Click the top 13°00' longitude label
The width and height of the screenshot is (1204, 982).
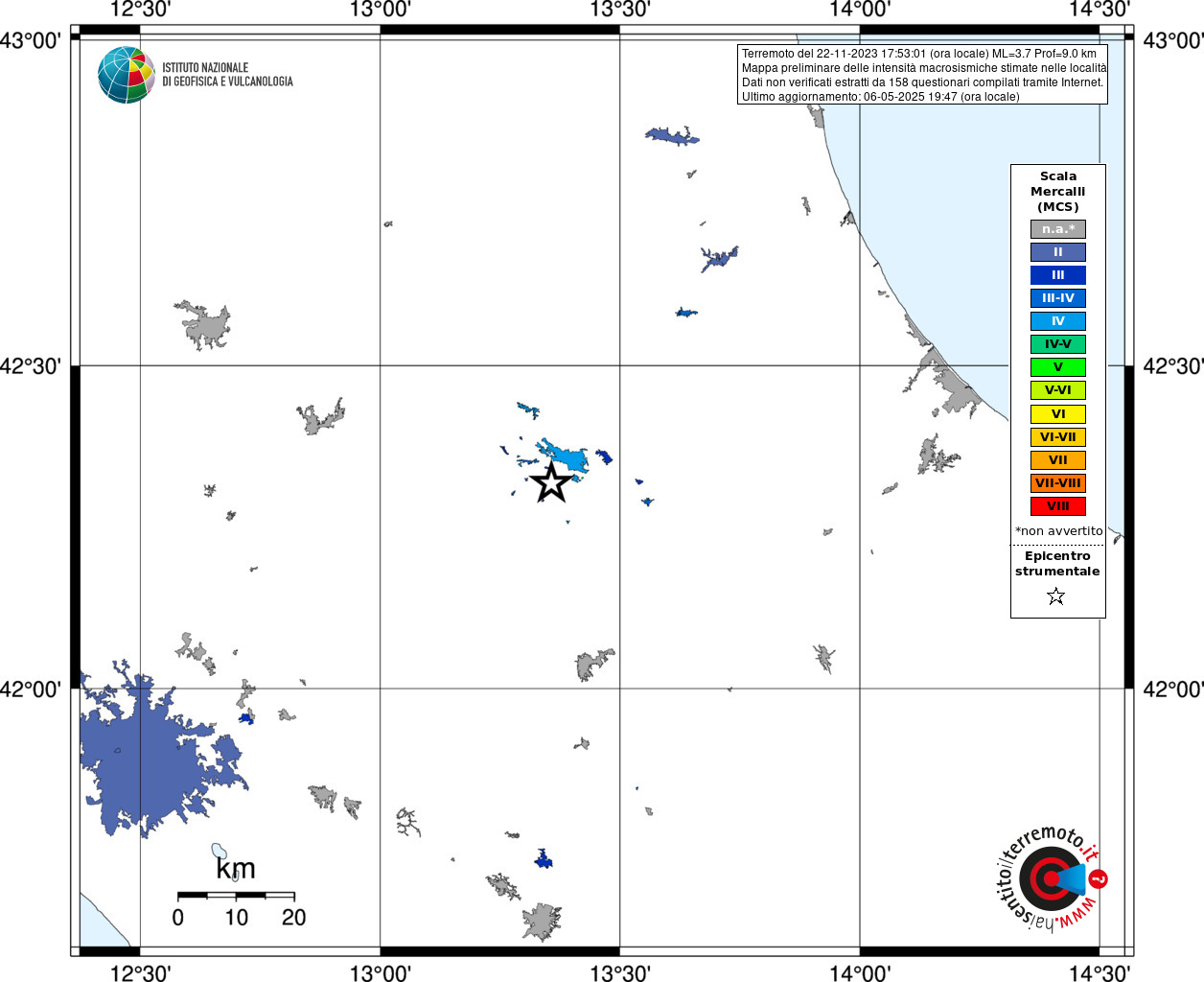[x=381, y=10]
